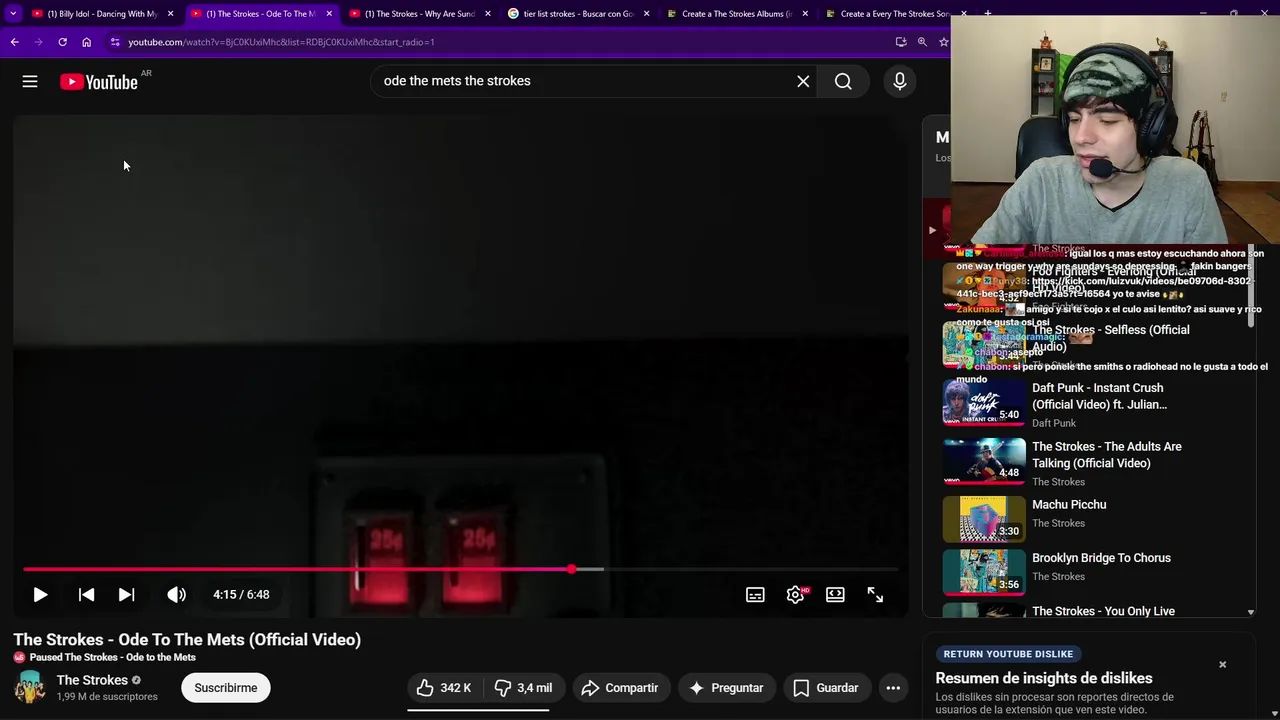Skip to the next video
This screenshot has height=720, width=1280.
pos(126,594)
